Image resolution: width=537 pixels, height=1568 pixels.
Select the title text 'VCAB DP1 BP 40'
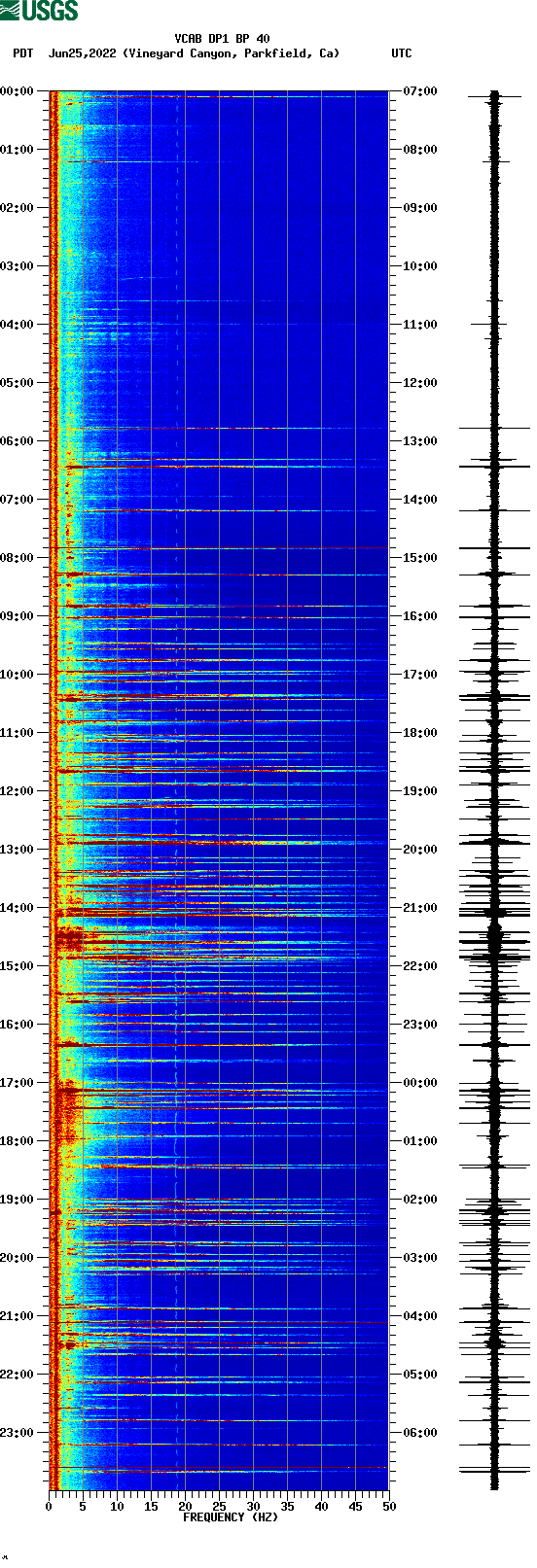(222, 39)
